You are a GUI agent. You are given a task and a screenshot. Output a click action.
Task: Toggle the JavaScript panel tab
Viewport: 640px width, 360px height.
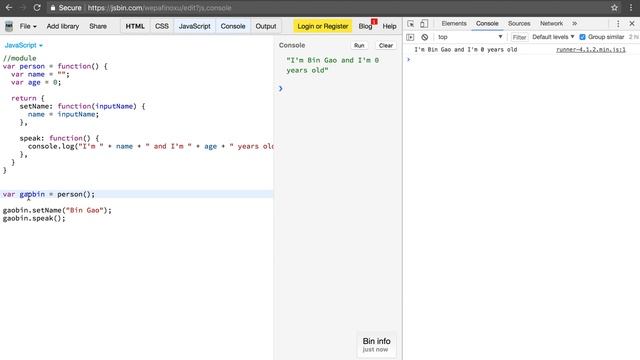coord(195,26)
